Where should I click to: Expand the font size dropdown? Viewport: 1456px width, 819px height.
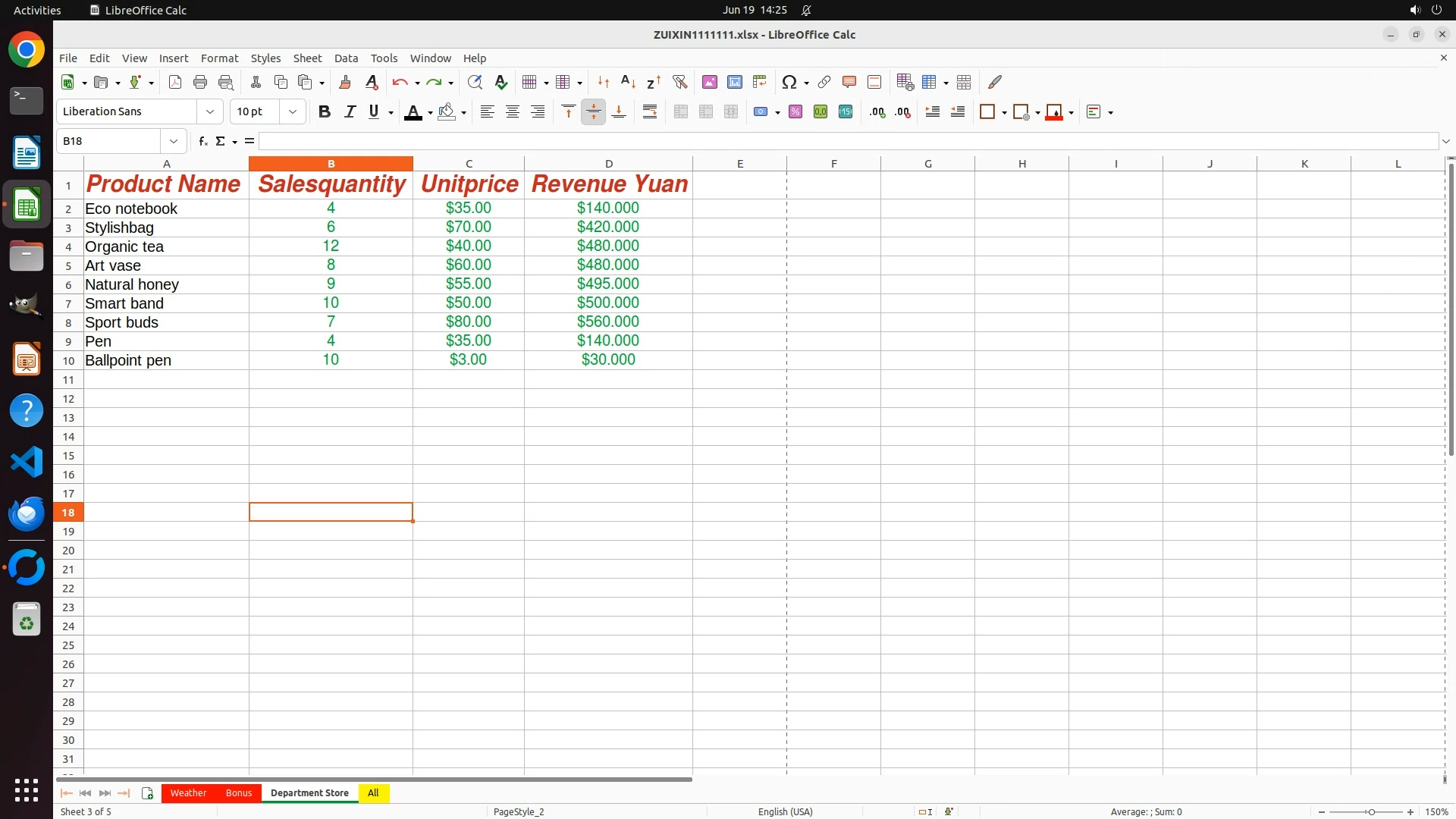[293, 111]
